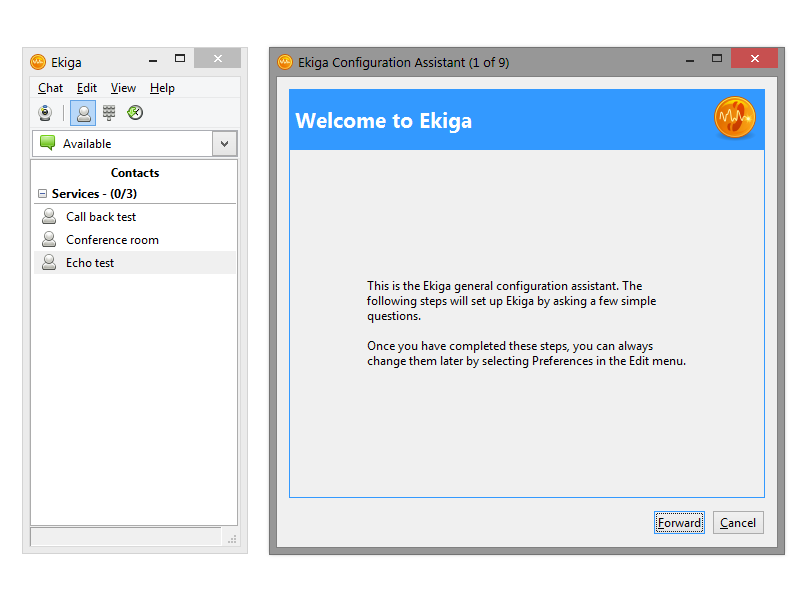Open the Chat menu
Image resolution: width=800 pixels, height=600 pixels.
pyautogui.click(x=50, y=88)
